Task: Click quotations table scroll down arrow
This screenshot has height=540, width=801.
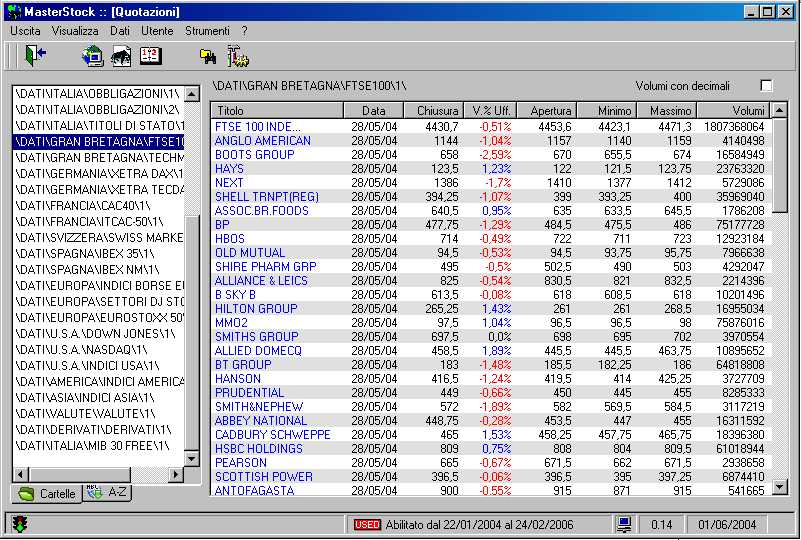Action: 780,487
